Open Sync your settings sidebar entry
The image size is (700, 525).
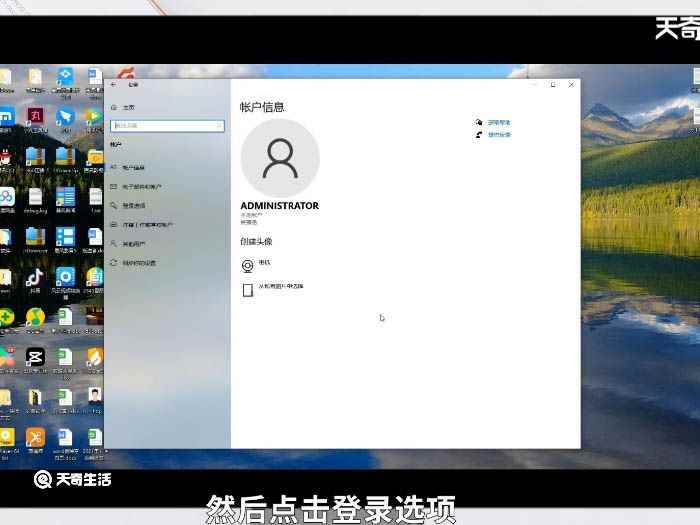tap(133, 263)
